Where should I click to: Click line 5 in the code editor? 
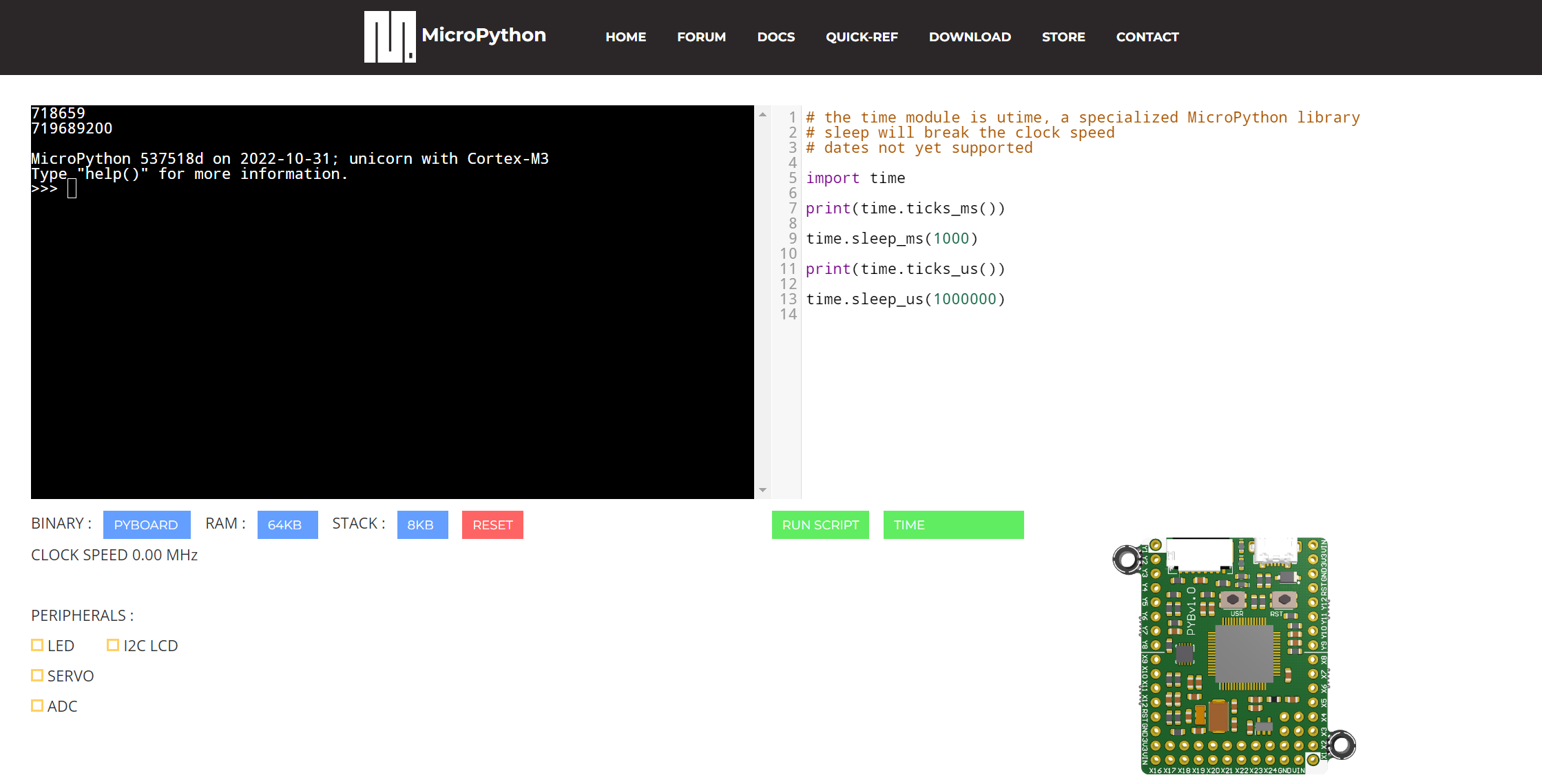coord(856,178)
